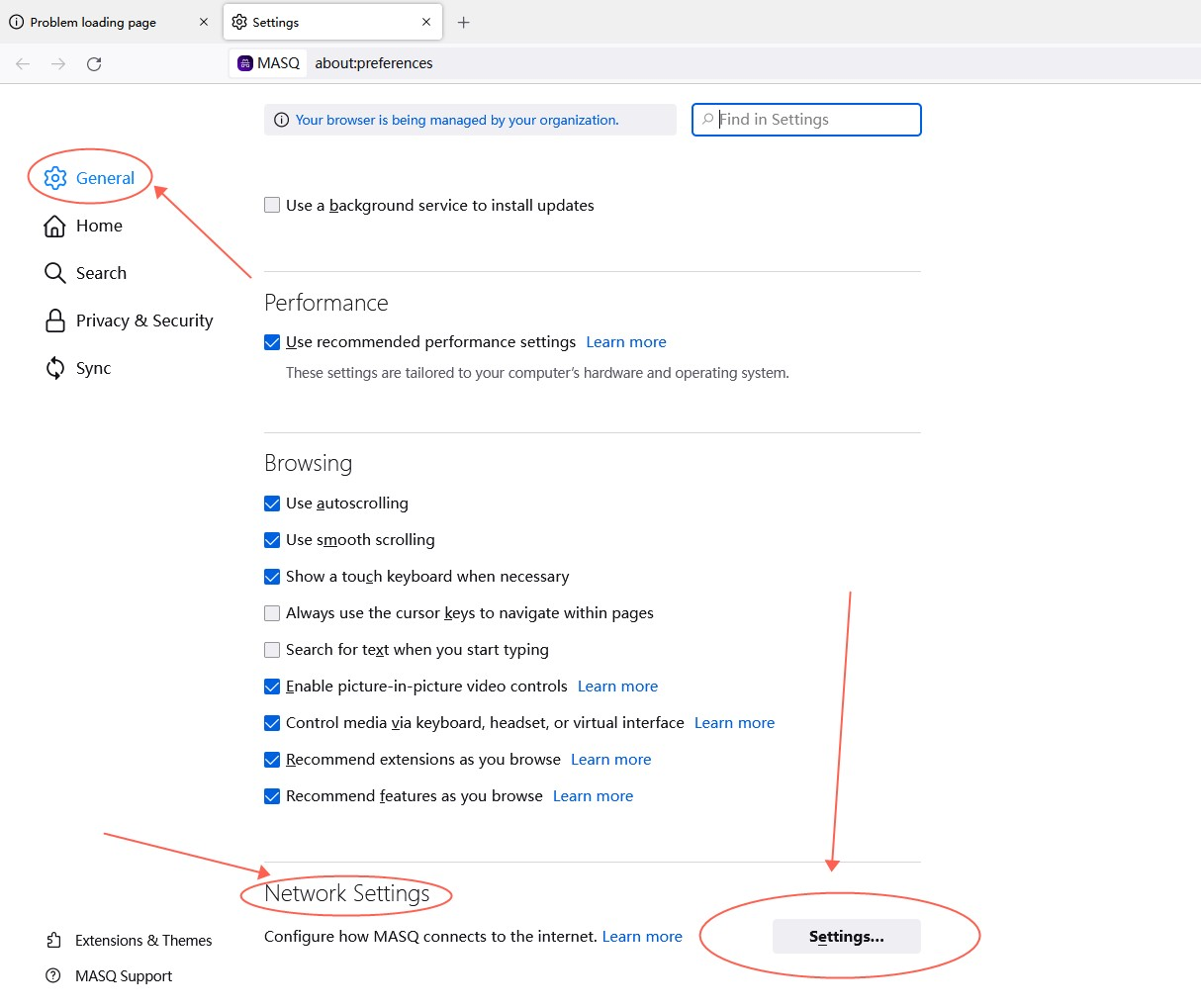
Task: Click the back navigation arrow
Action: coord(23,63)
